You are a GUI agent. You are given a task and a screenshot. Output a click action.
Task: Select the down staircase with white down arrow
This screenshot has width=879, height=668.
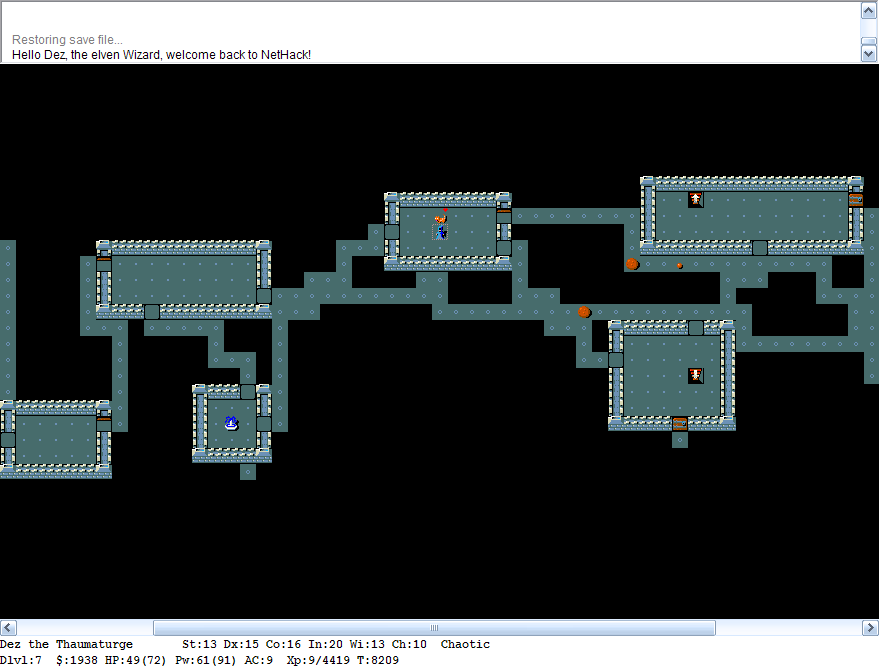point(696,375)
